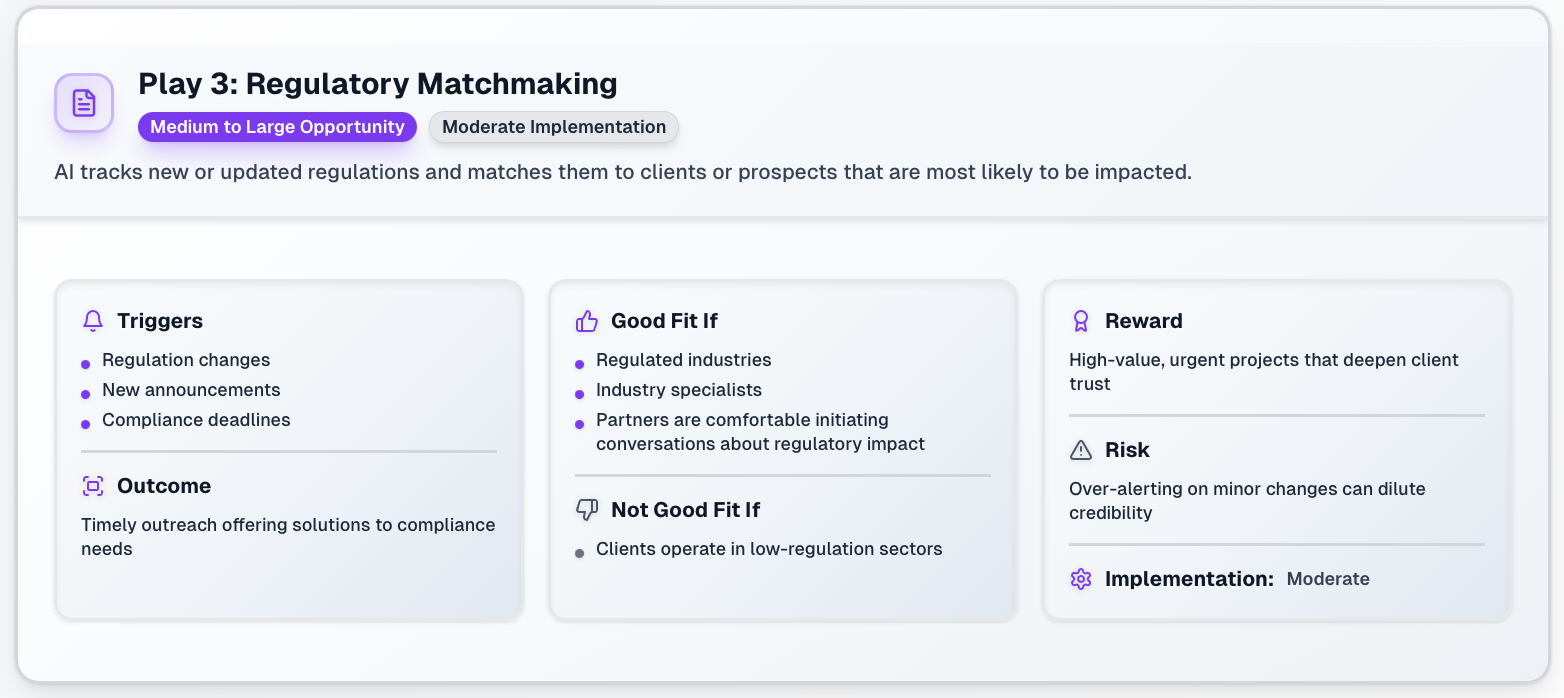
Task: Select the Moderate Implementation badge
Action: (554, 127)
